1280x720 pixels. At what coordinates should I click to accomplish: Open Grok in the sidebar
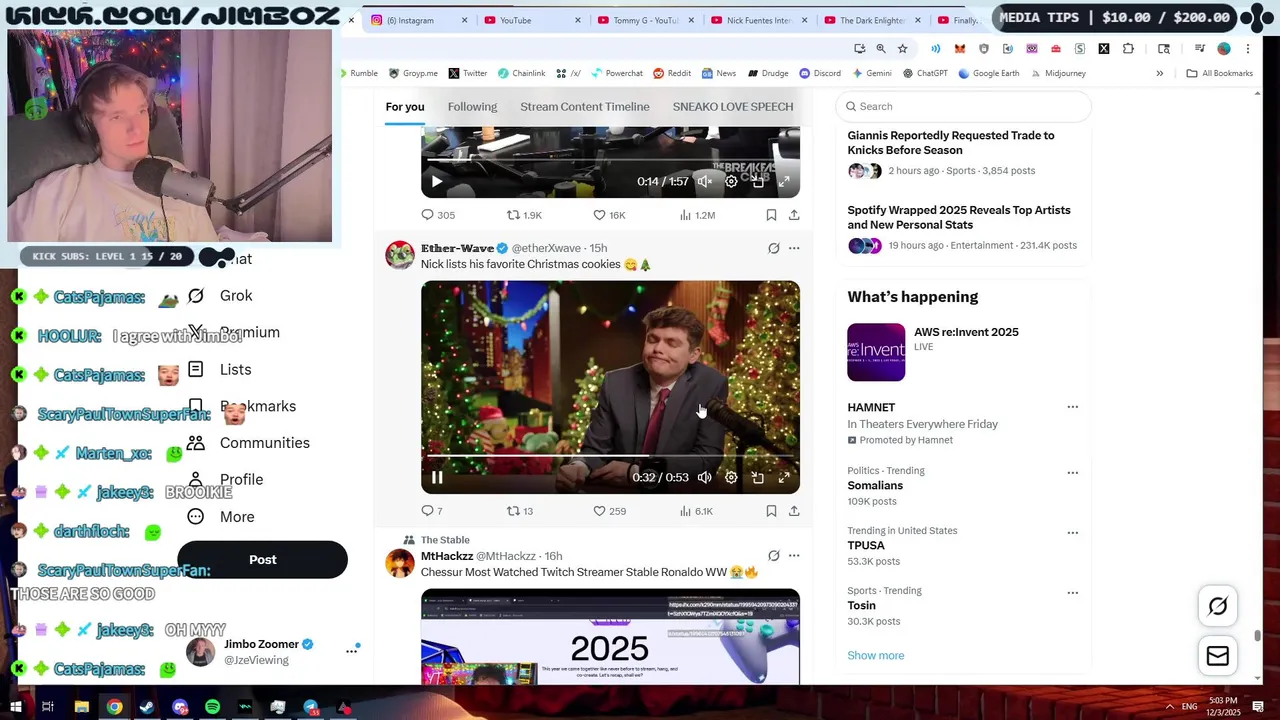point(221,296)
